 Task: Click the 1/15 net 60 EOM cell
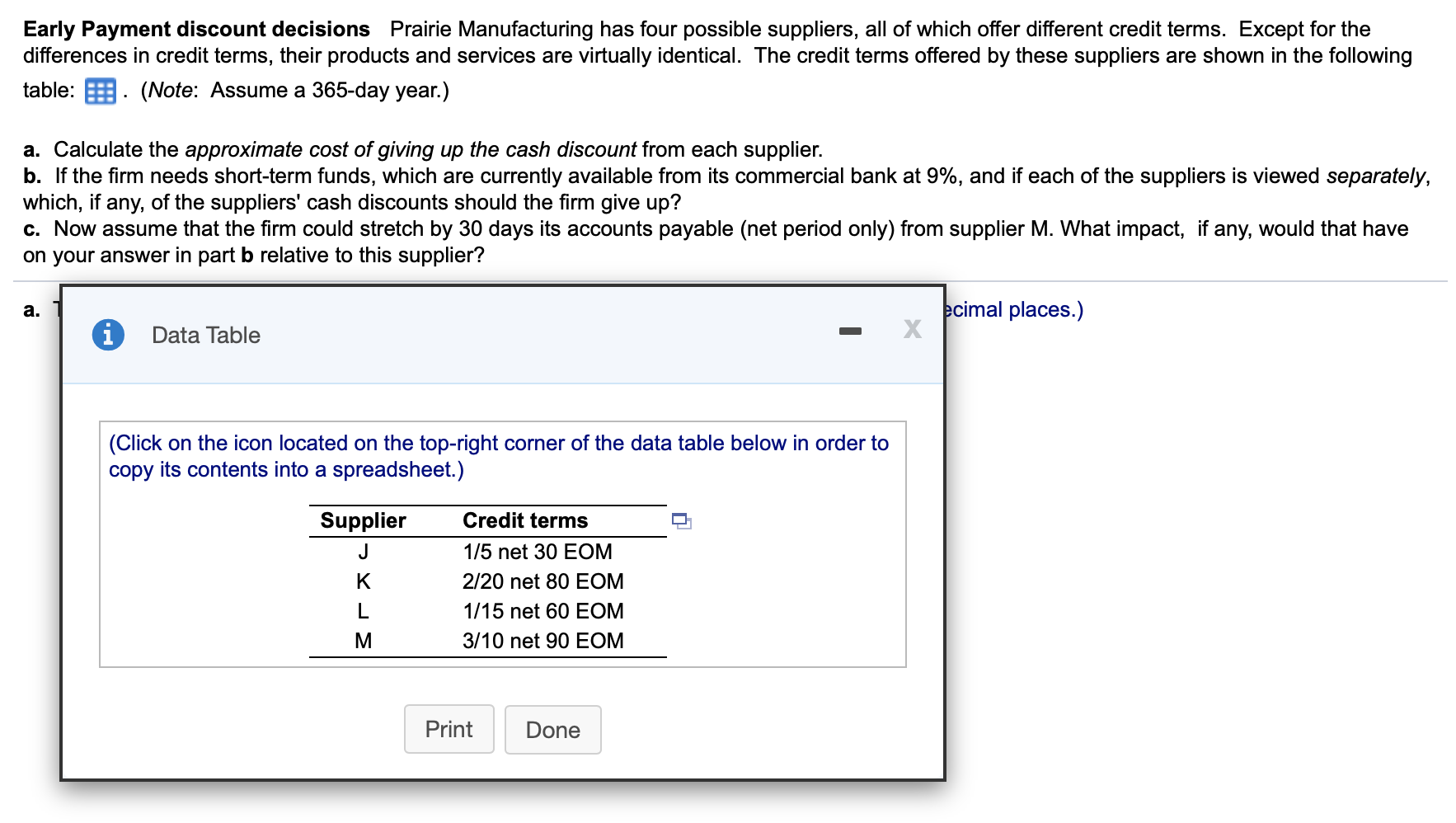pos(543,611)
